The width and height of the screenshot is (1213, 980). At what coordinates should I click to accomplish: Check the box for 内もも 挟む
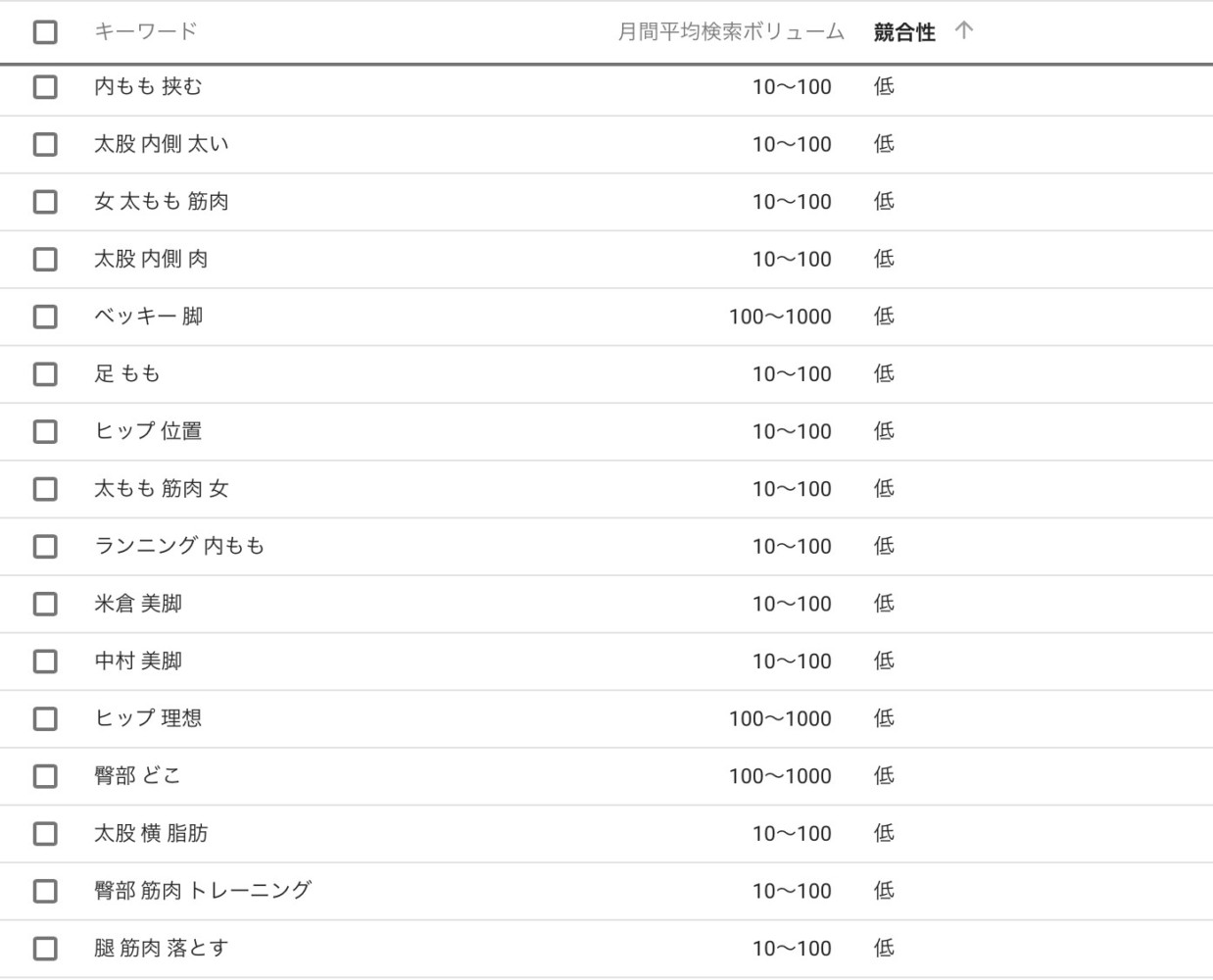tap(45, 87)
